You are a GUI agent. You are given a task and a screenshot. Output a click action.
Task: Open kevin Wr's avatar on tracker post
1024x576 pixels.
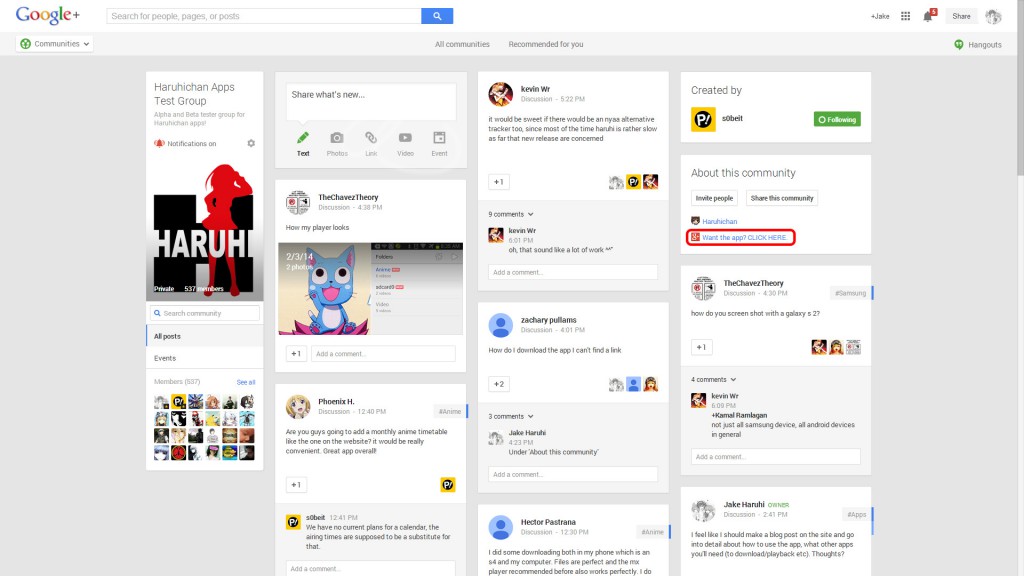500,94
